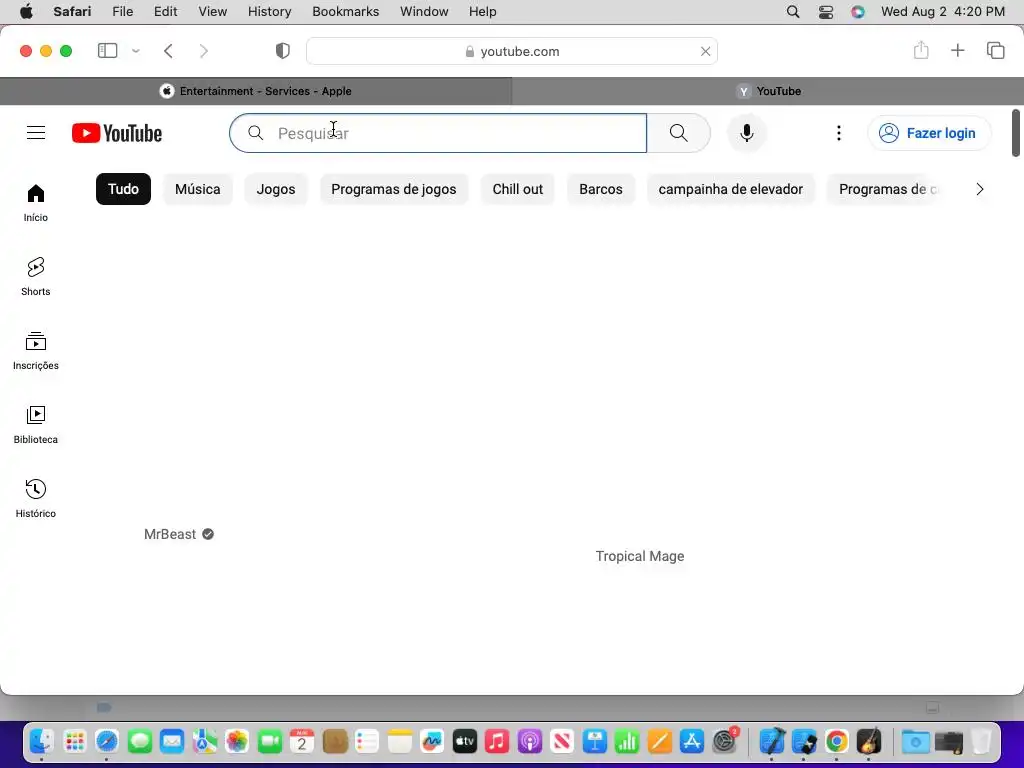This screenshot has width=1024, height=768.
Task: Open a new Safari tab
Action: click(x=957, y=50)
